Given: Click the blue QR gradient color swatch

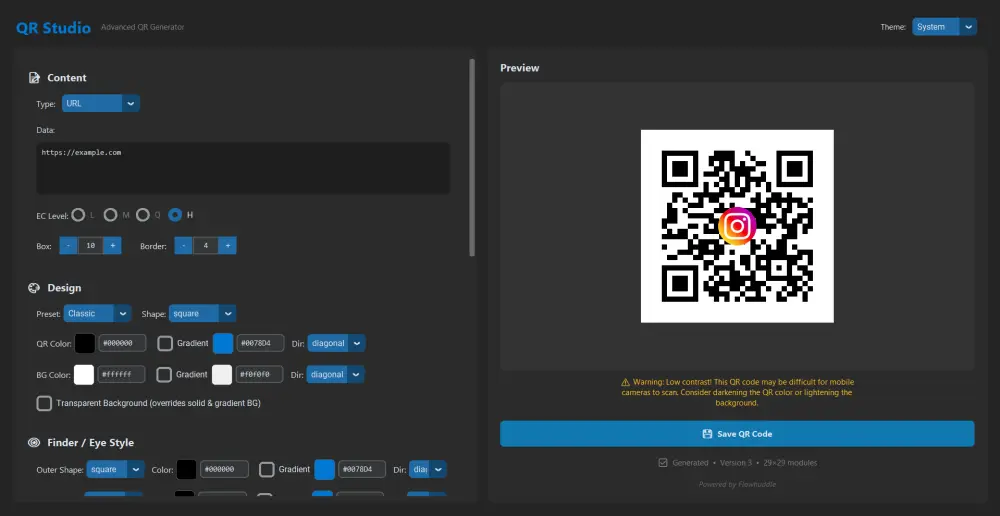Looking at the screenshot, I should pyautogui.click(x=223, y=343).
